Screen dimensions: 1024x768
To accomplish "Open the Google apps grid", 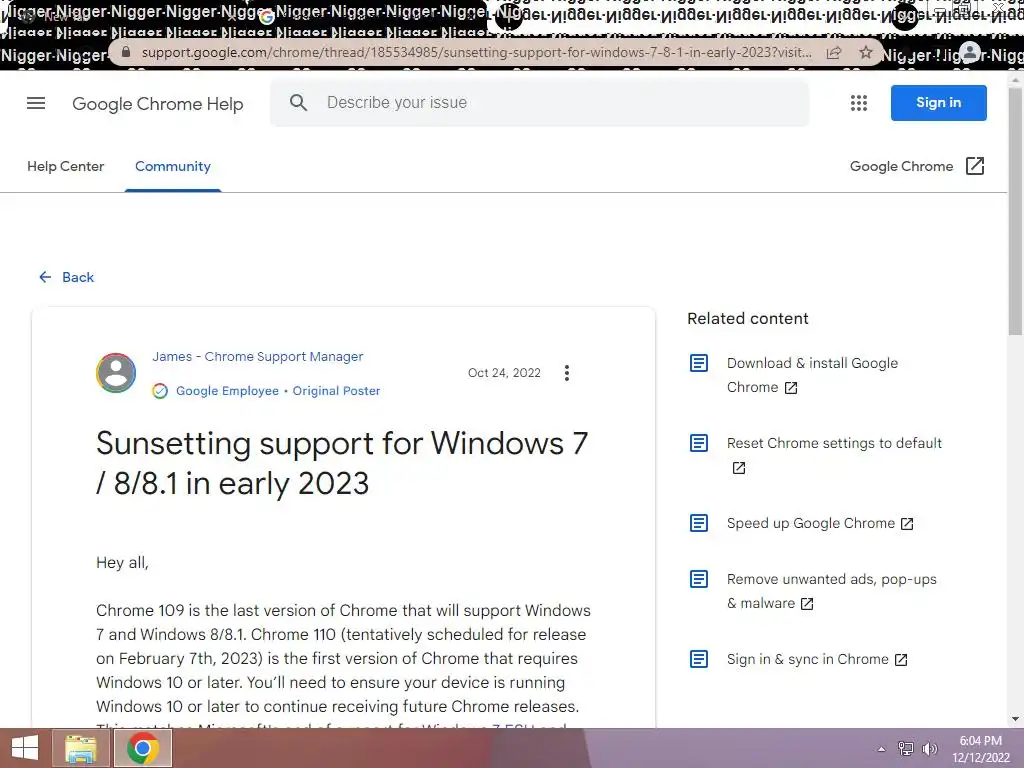I will tap(859, 103).
